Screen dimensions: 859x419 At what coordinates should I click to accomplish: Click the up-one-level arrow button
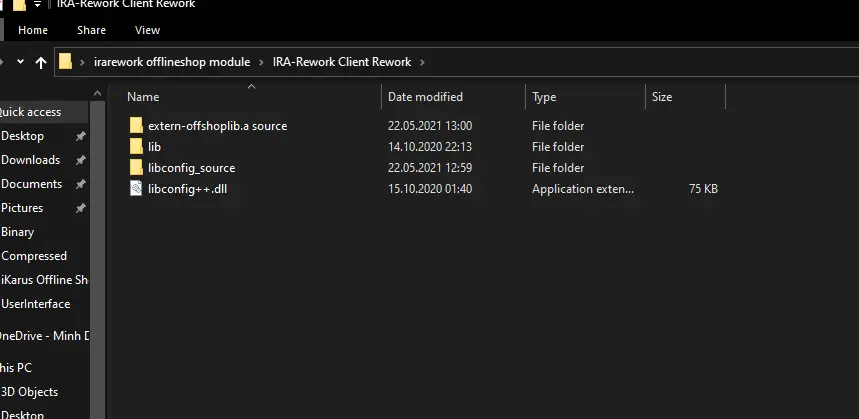point(41,62)
